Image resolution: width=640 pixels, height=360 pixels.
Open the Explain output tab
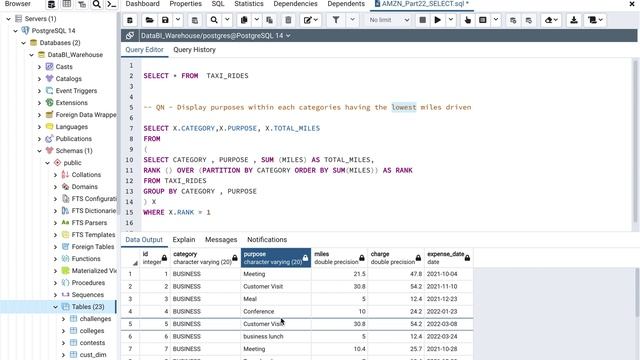tap(184, 240)
